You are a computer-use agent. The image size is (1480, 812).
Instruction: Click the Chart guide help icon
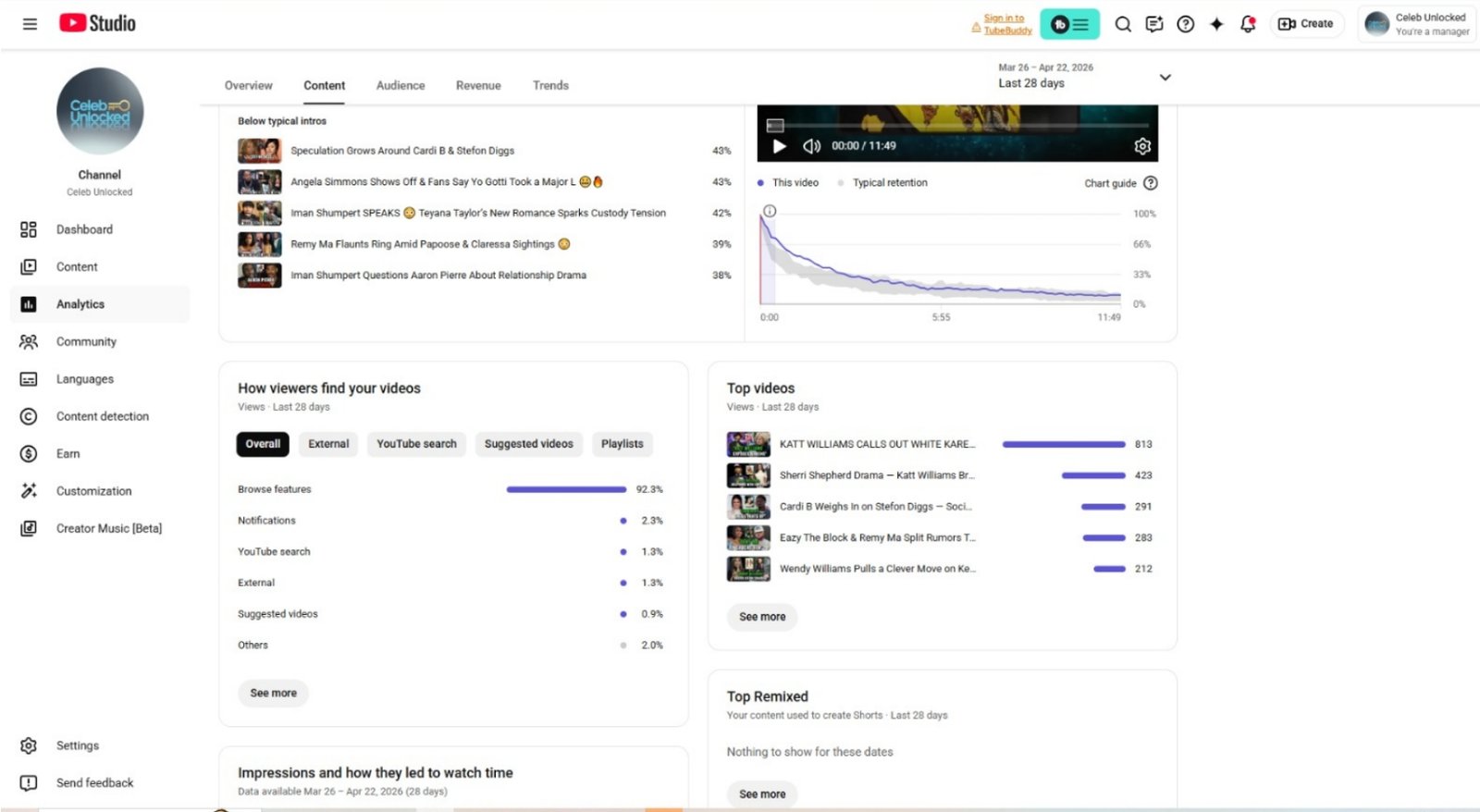(x=1151, y=183)
